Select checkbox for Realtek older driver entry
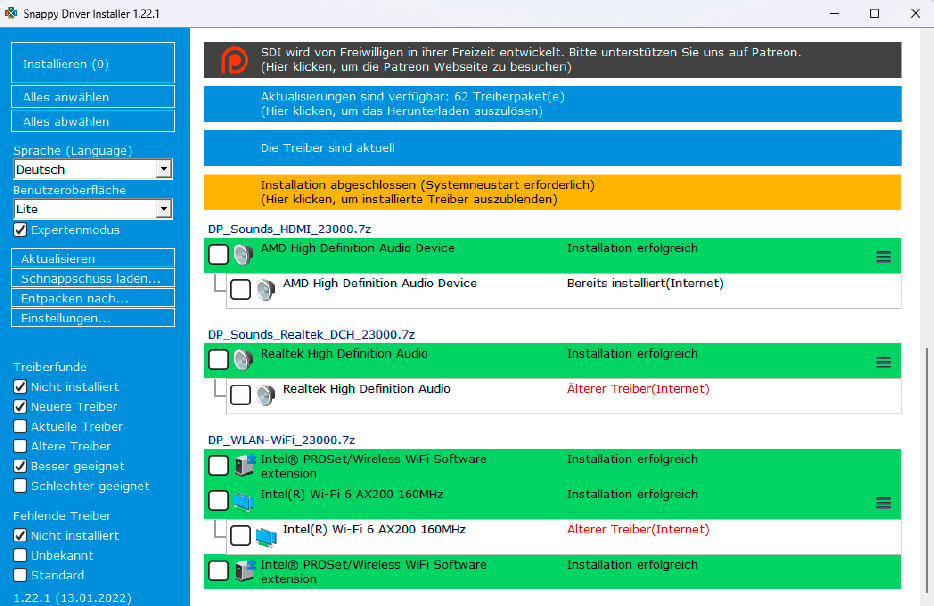 tap(241, 394)
